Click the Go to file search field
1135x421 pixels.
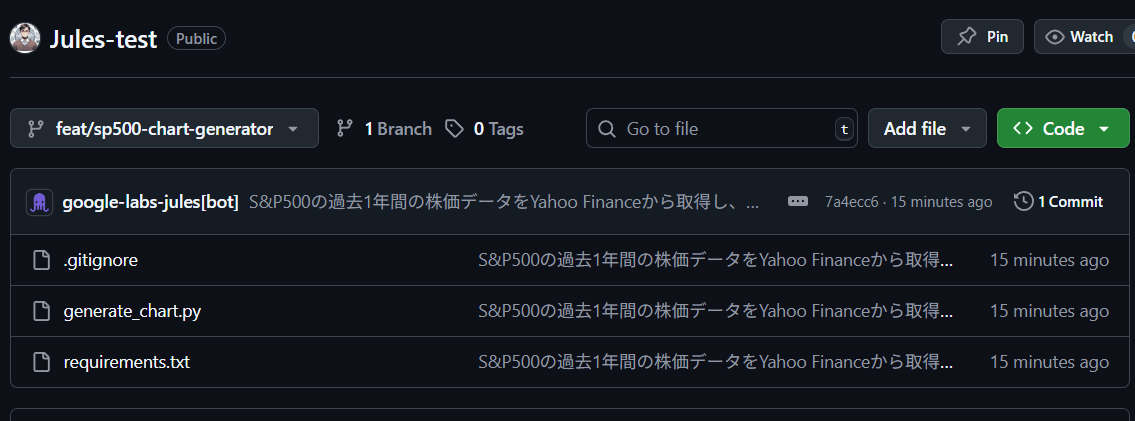tap(720, 129)
